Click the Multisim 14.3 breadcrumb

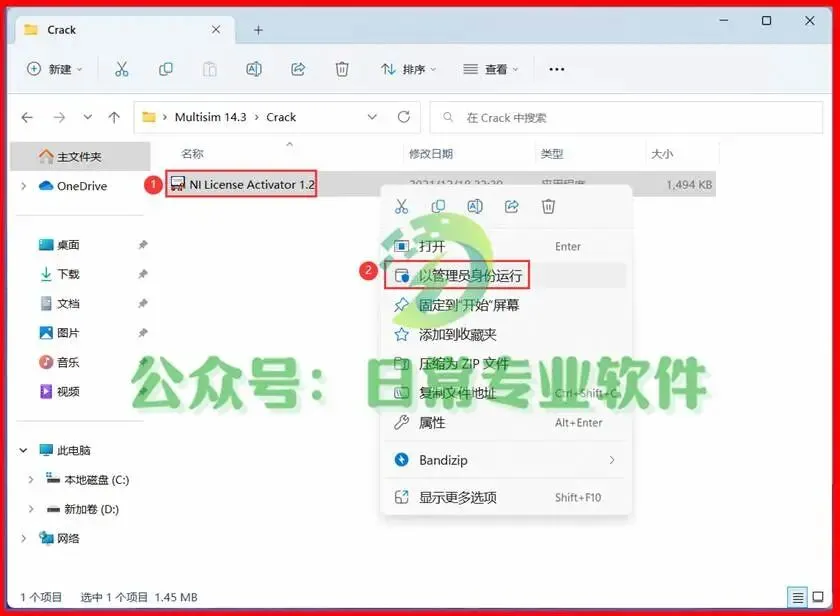coord(211,117)
